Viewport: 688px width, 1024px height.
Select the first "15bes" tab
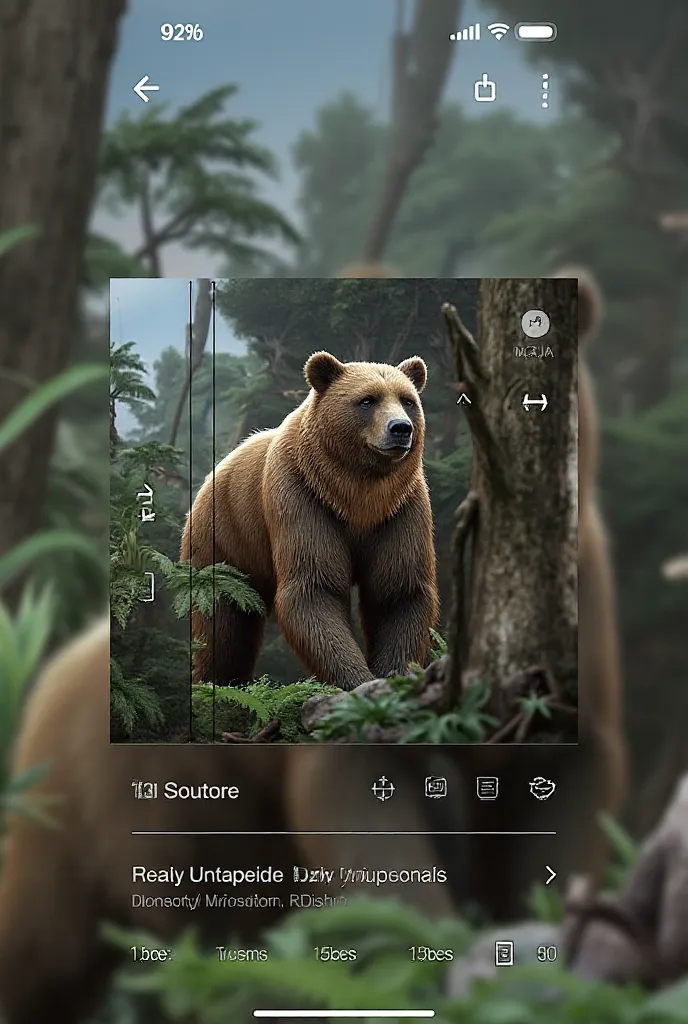pyautogui.click(x=335, y=954)
